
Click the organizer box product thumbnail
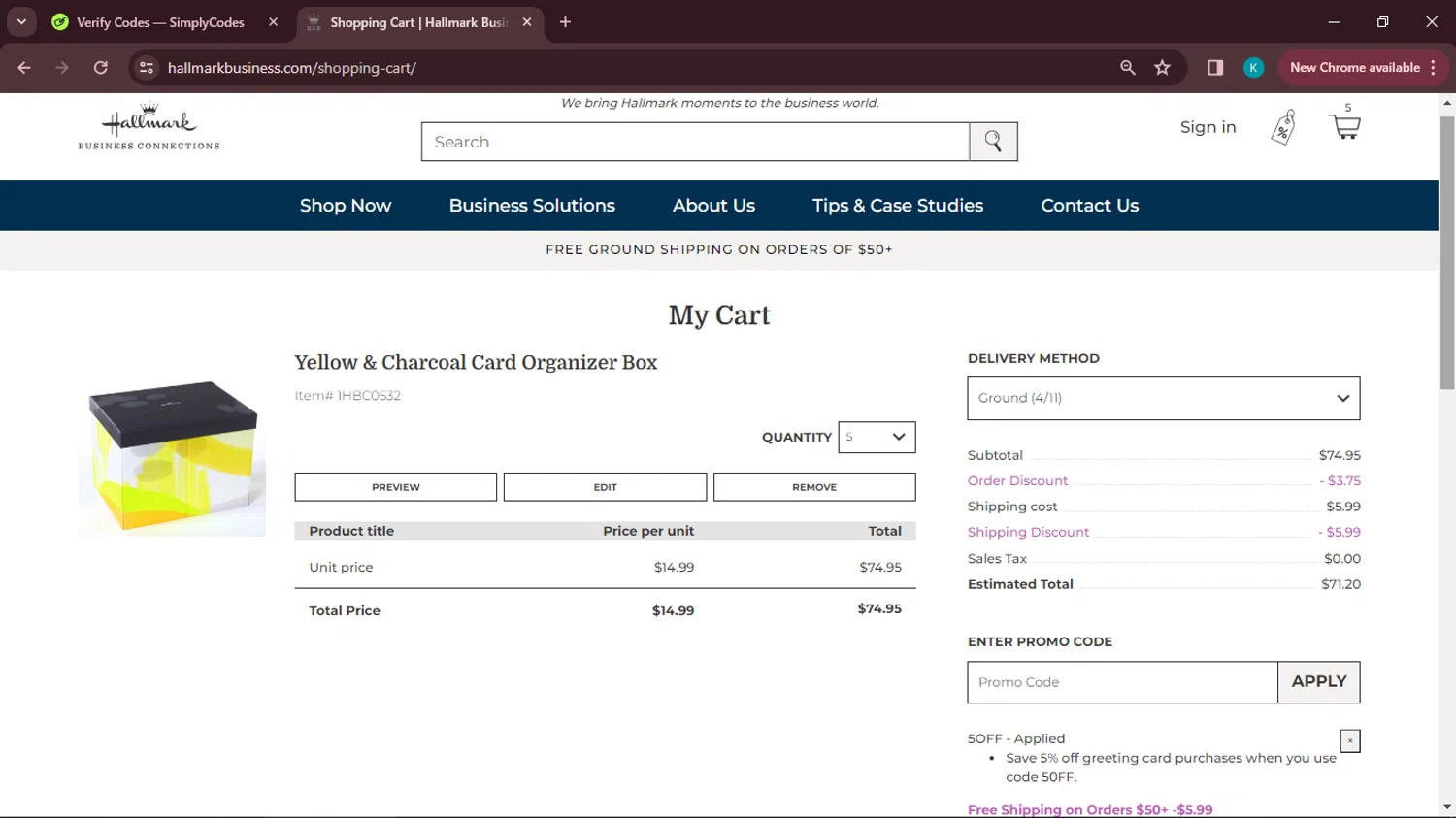[172, 456]
